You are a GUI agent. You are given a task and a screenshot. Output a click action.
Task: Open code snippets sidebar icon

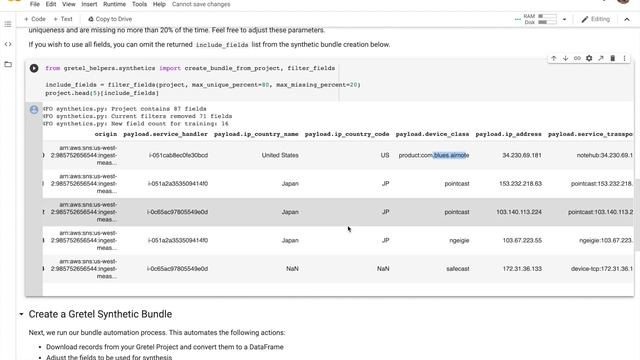(8, 44)
